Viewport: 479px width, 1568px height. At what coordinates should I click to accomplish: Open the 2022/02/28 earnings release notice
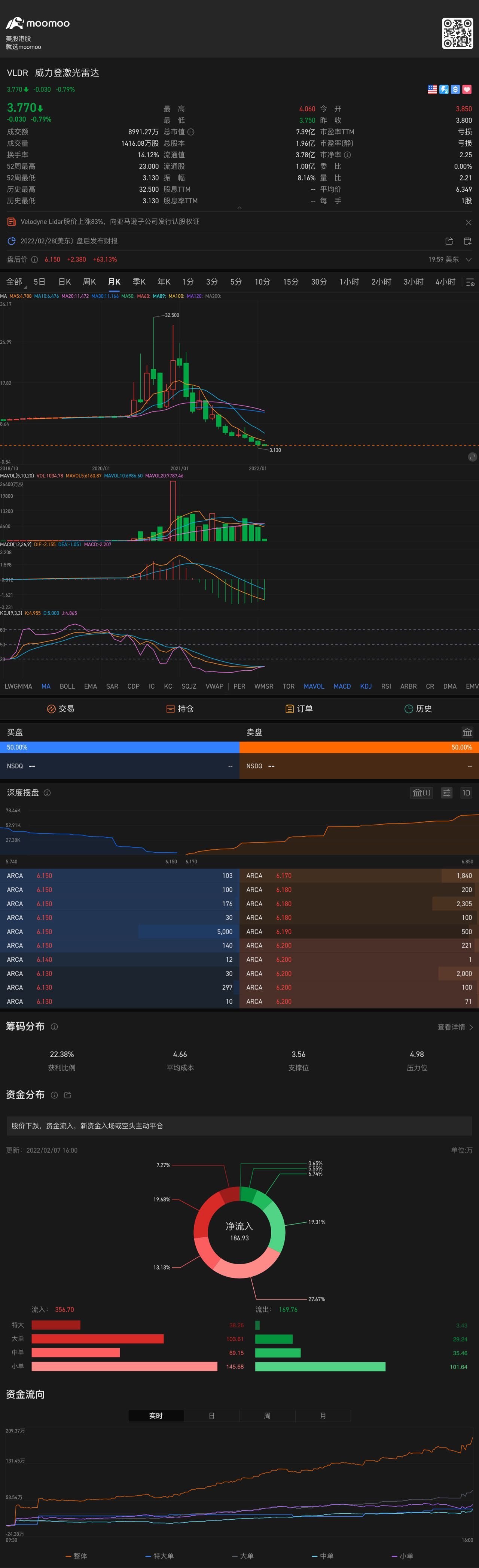point(69,241)
